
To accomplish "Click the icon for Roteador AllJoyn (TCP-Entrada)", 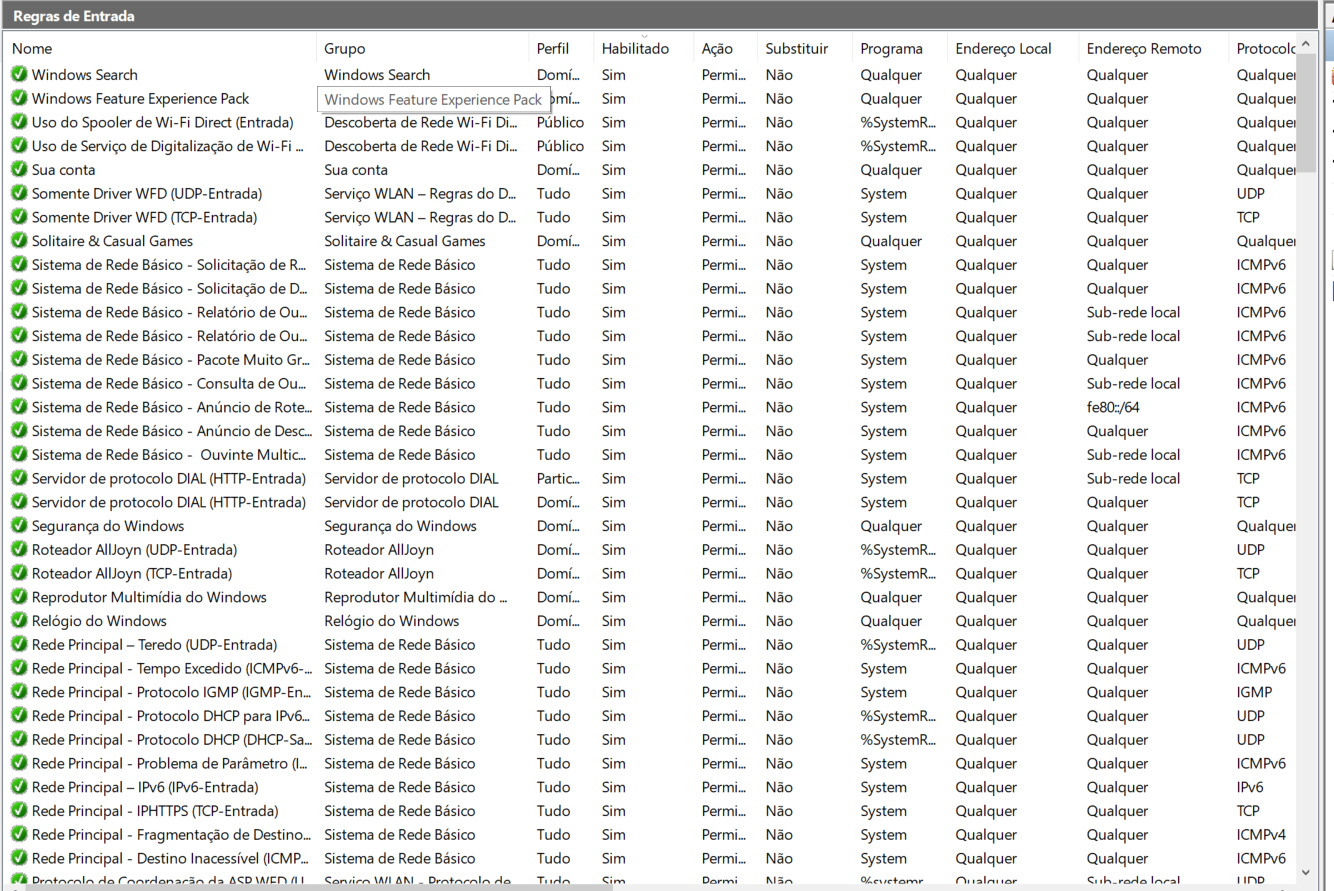I will coord(19,573).
